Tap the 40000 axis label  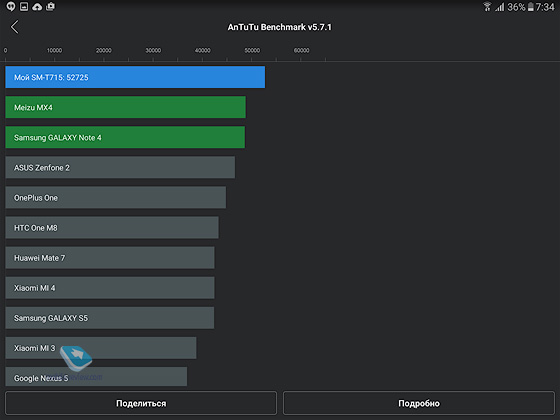pyautogui.click(x=202, y=50)
